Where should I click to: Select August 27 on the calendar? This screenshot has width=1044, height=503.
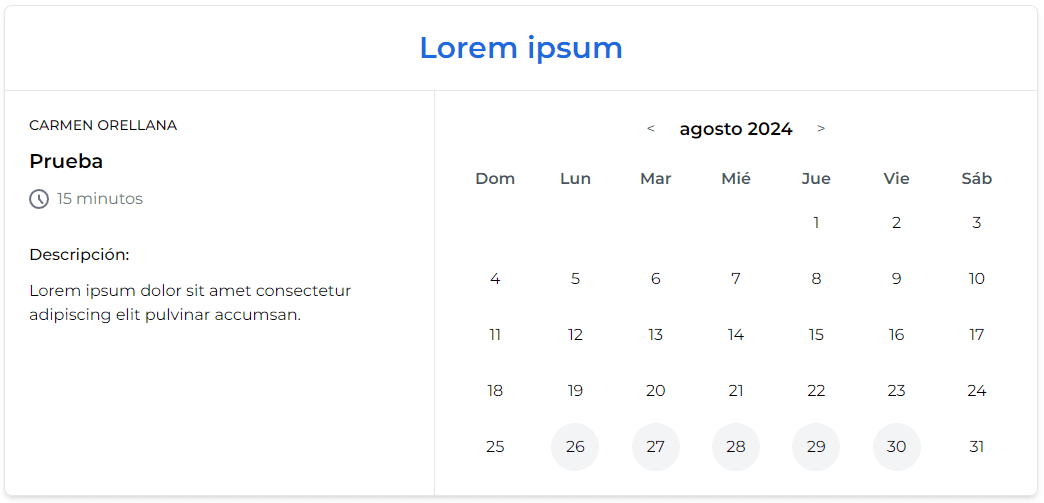click(x=655, y=447)
